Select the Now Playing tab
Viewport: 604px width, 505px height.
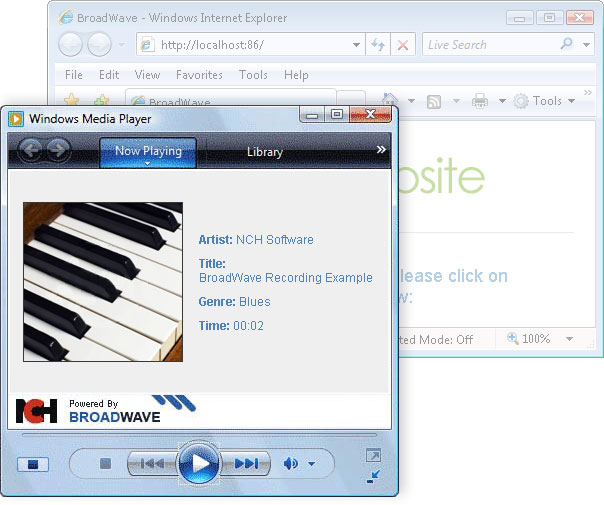click(148, 151)
